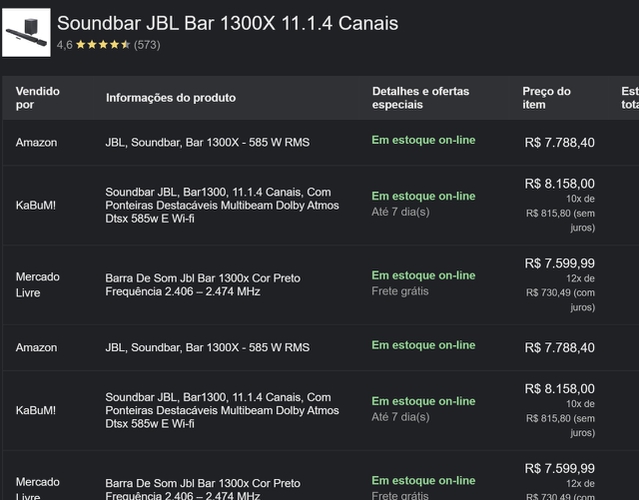The width and height of the screenshot is (639, 500).
Task: Open topmost 'JBL, Soundbar, Bar 1300X' listing
Action: coord(207,142)
